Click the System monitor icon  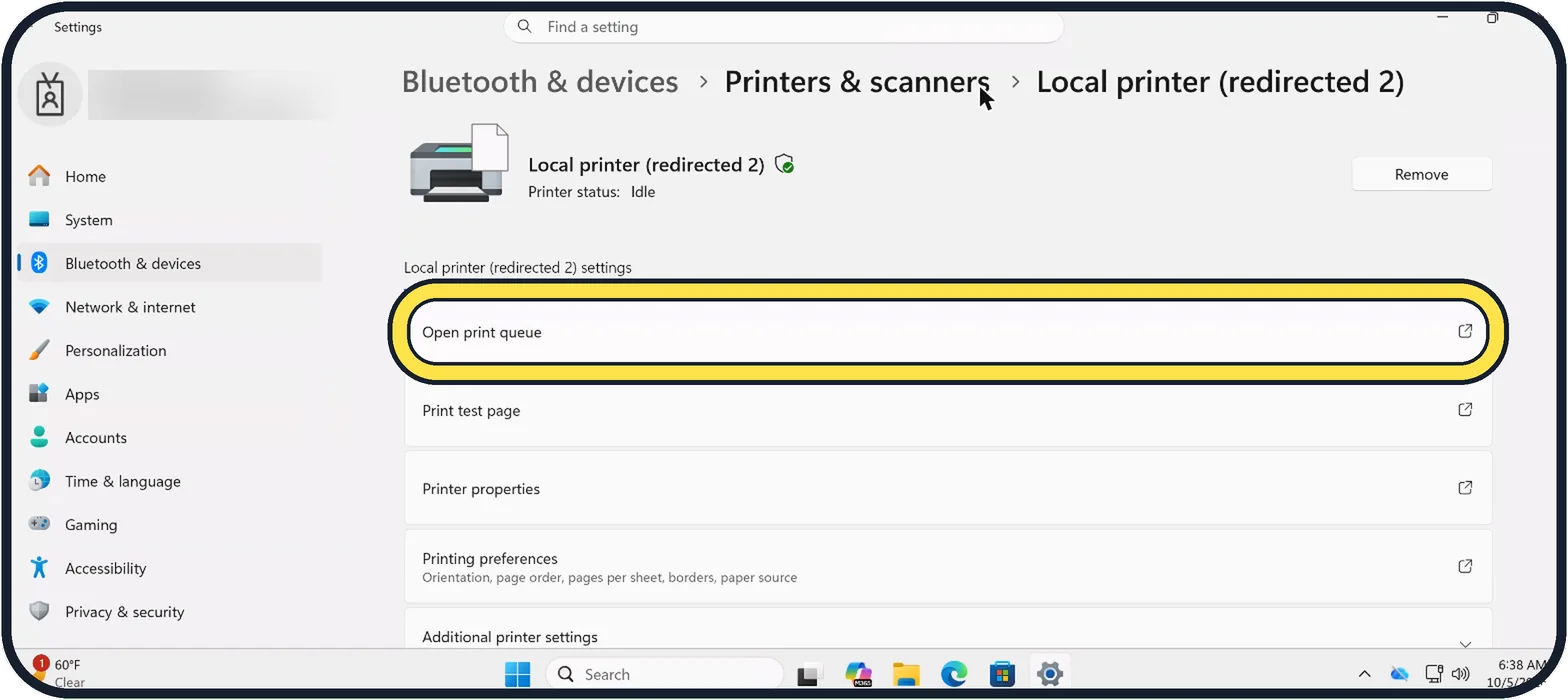39,219
